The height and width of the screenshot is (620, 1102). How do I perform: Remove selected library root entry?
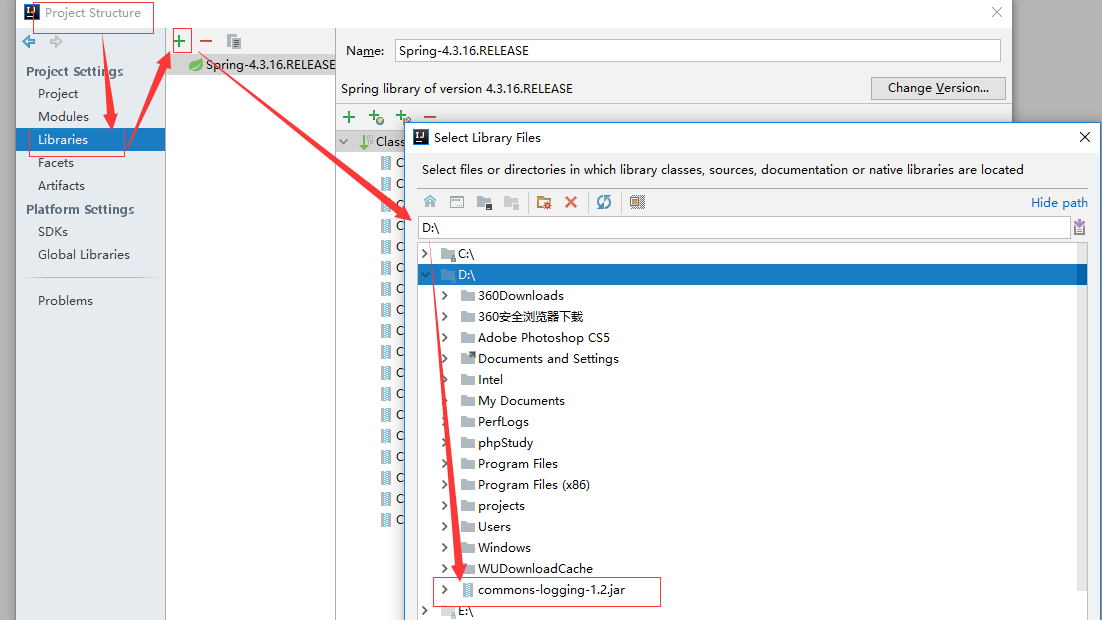point(430,117)
